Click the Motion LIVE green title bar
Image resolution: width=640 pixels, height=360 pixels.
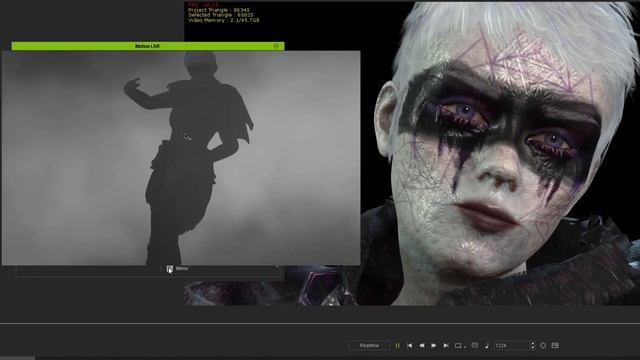tap(148, 46)
